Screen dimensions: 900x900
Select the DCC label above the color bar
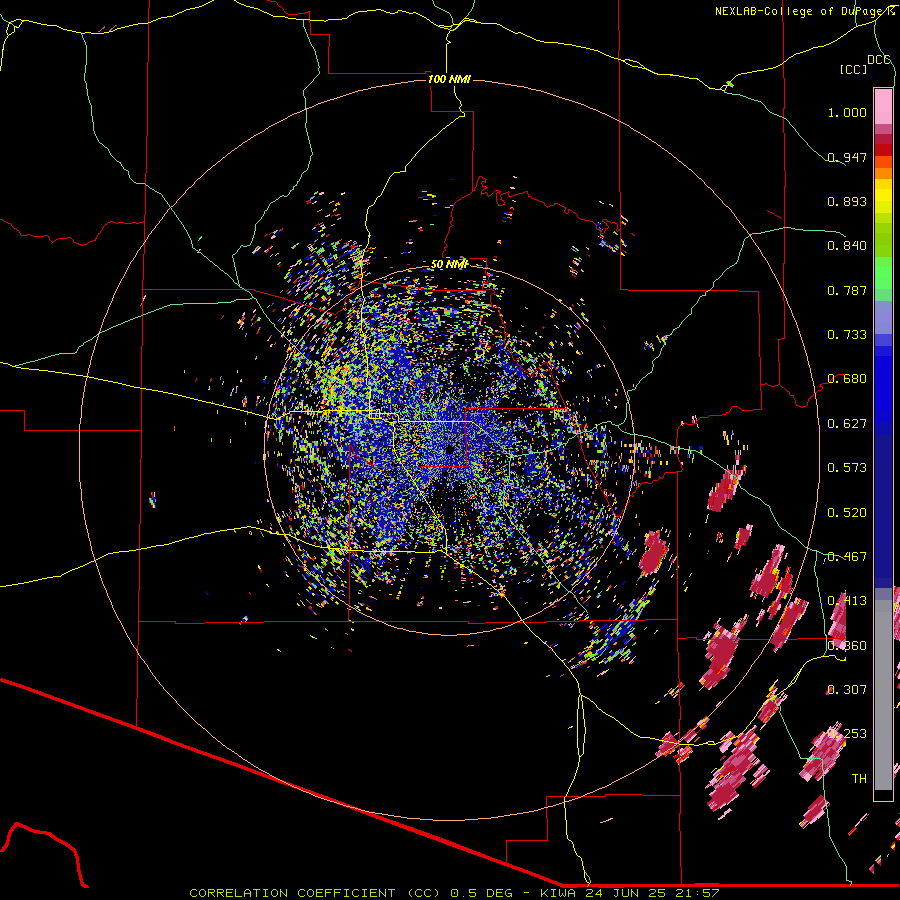(x=879, y=60)
